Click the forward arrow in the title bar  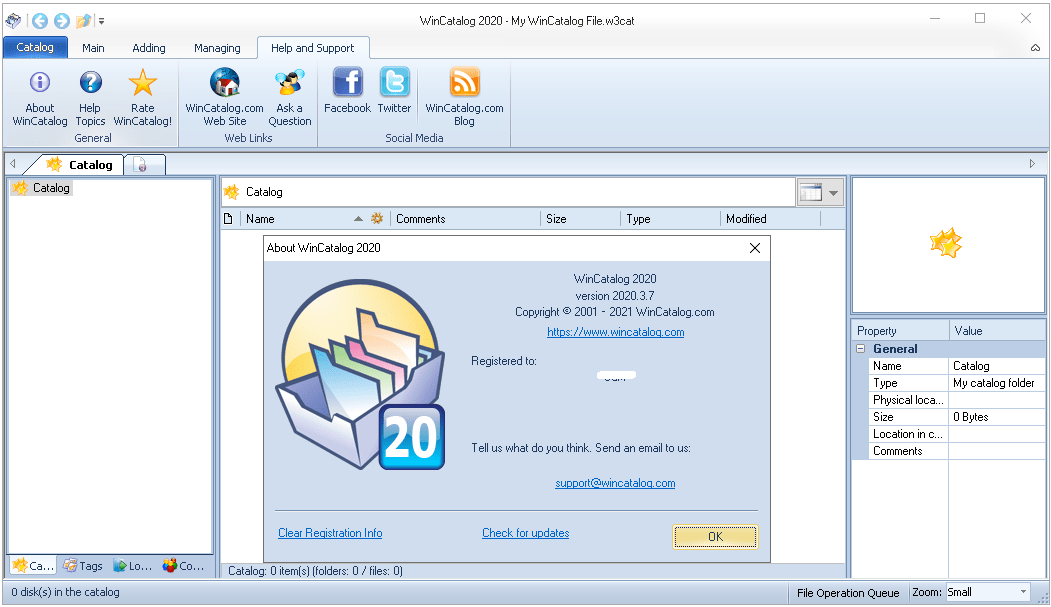[x=62, y=21]
